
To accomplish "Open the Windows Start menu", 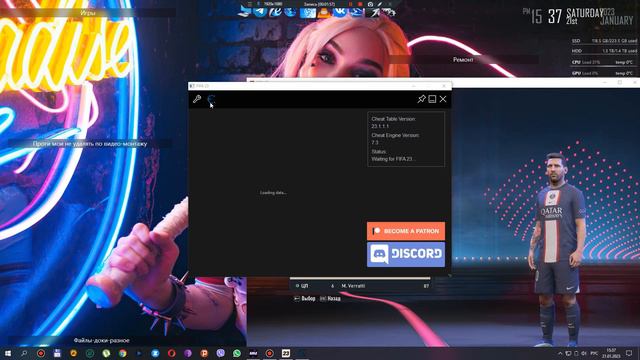I will pos(8,353).
